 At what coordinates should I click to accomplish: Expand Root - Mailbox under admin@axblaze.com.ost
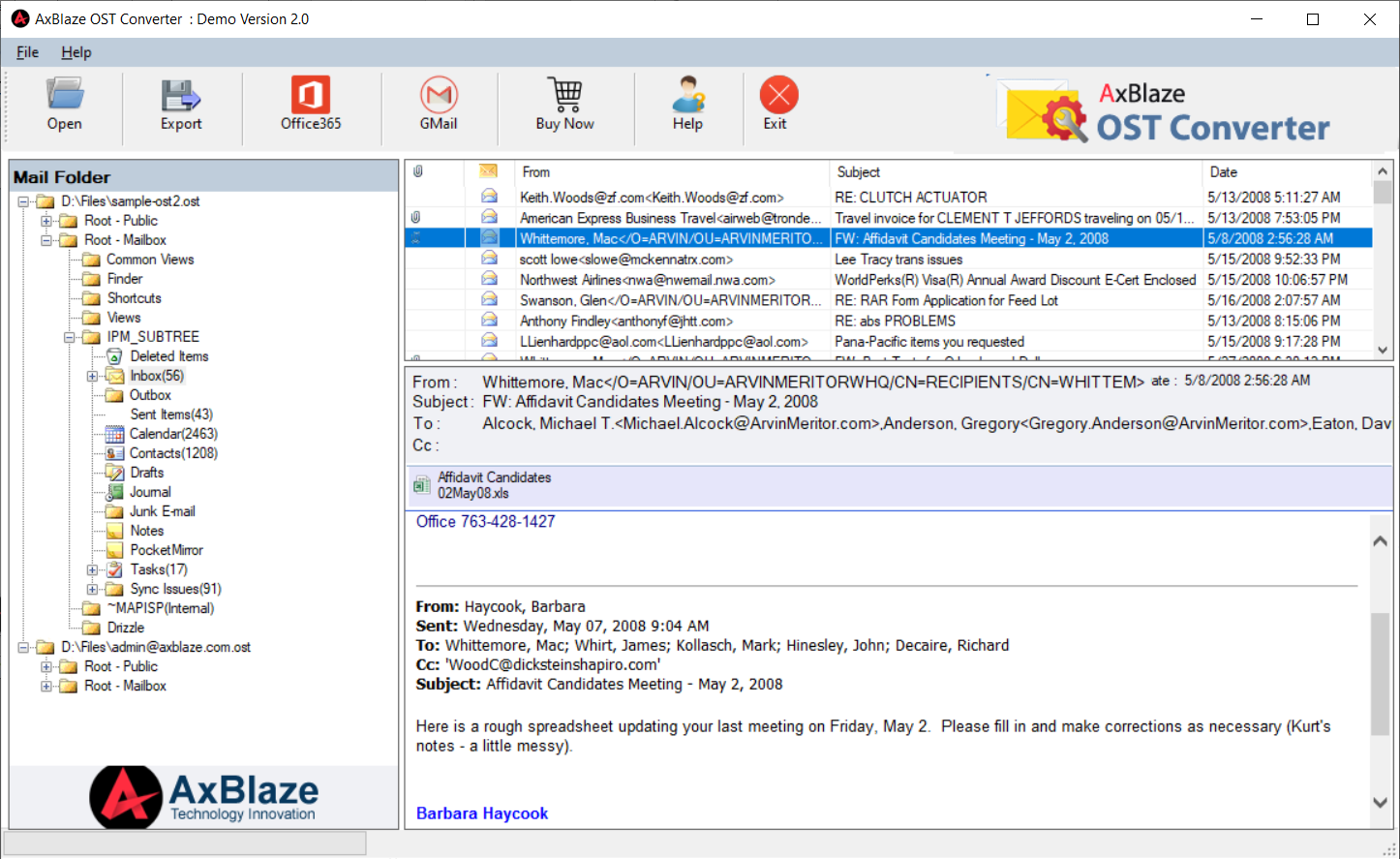click(46, 686)
